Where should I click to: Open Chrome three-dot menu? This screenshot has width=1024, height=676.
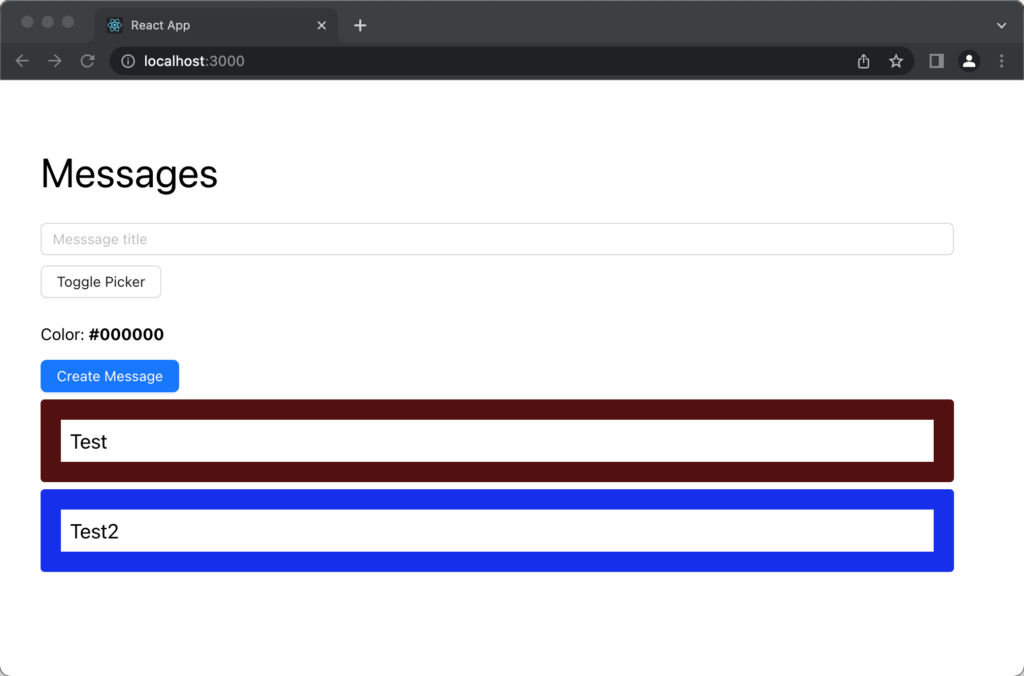[1002, 61]
